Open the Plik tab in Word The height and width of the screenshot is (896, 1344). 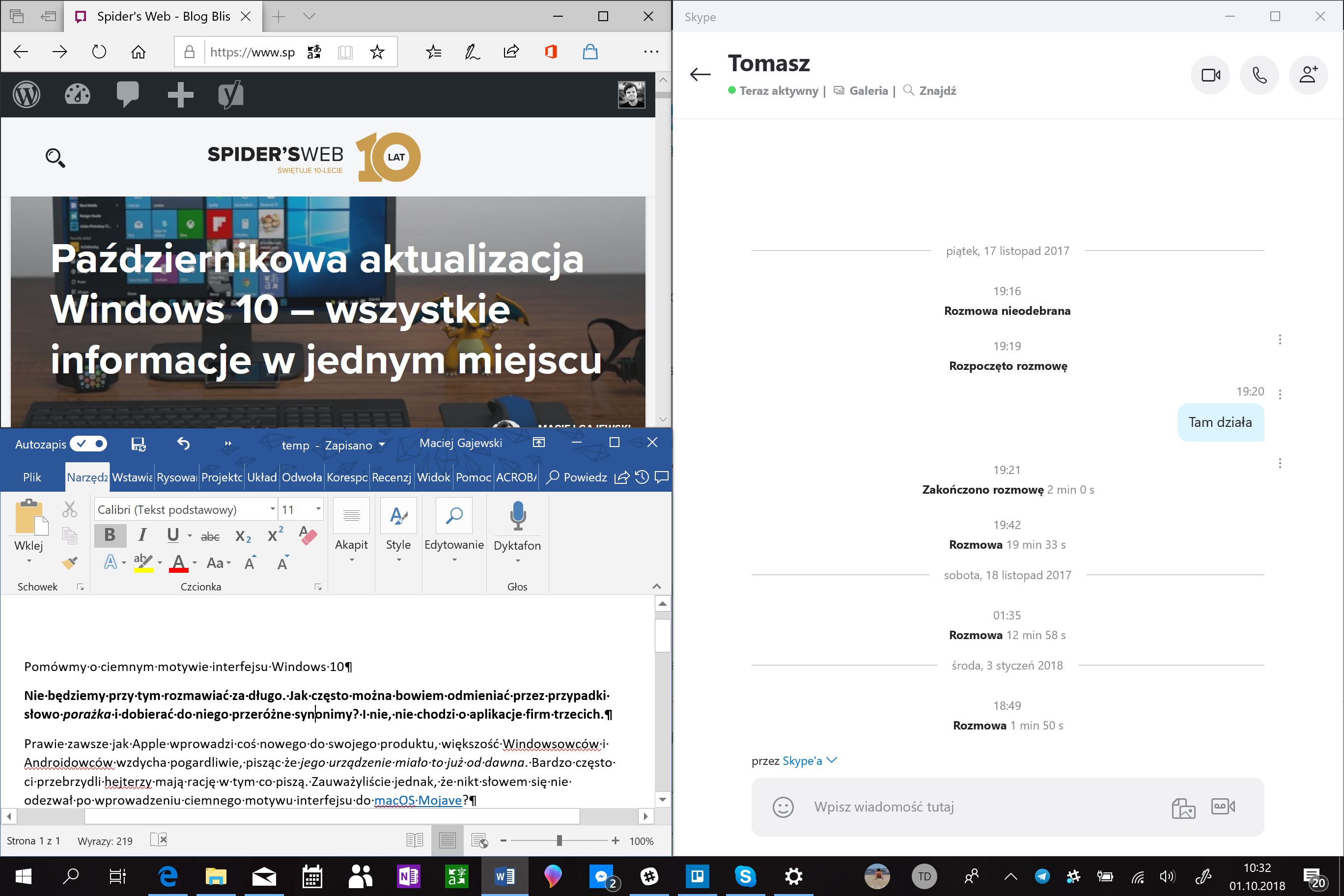pos(32,477)
